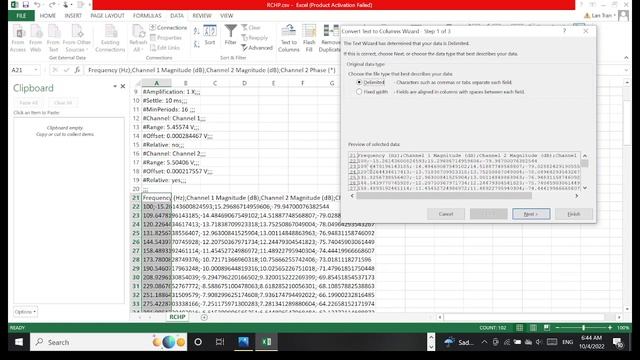
Task: Click Next in the wizard
Action: click(531, 214)
